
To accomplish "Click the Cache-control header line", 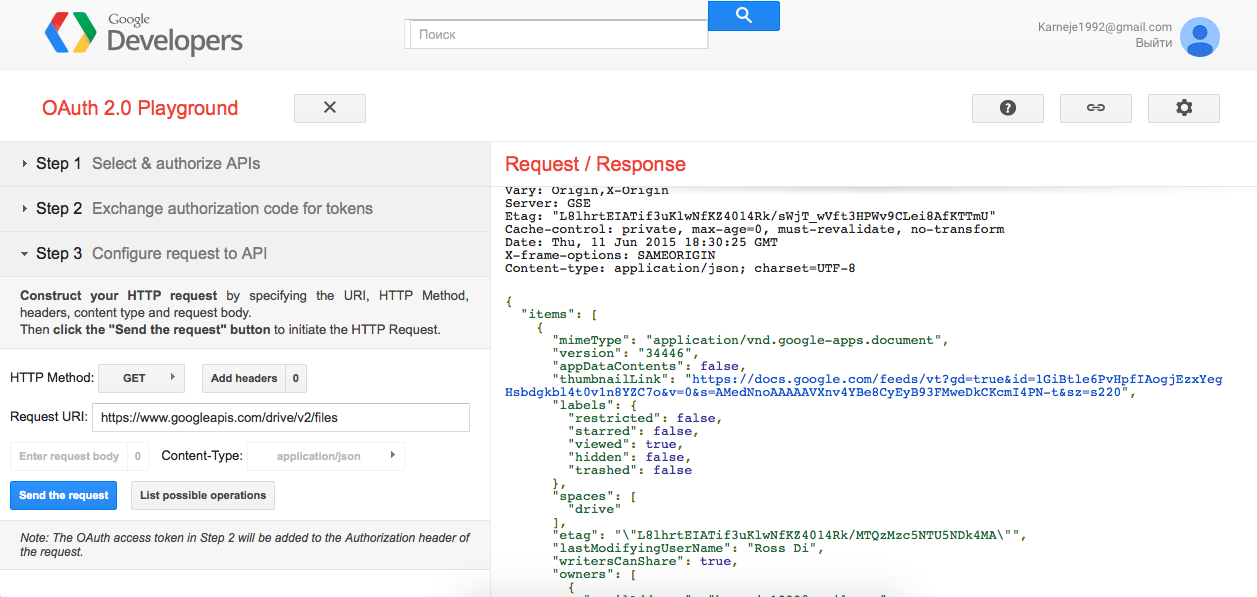I will point(754,229).
